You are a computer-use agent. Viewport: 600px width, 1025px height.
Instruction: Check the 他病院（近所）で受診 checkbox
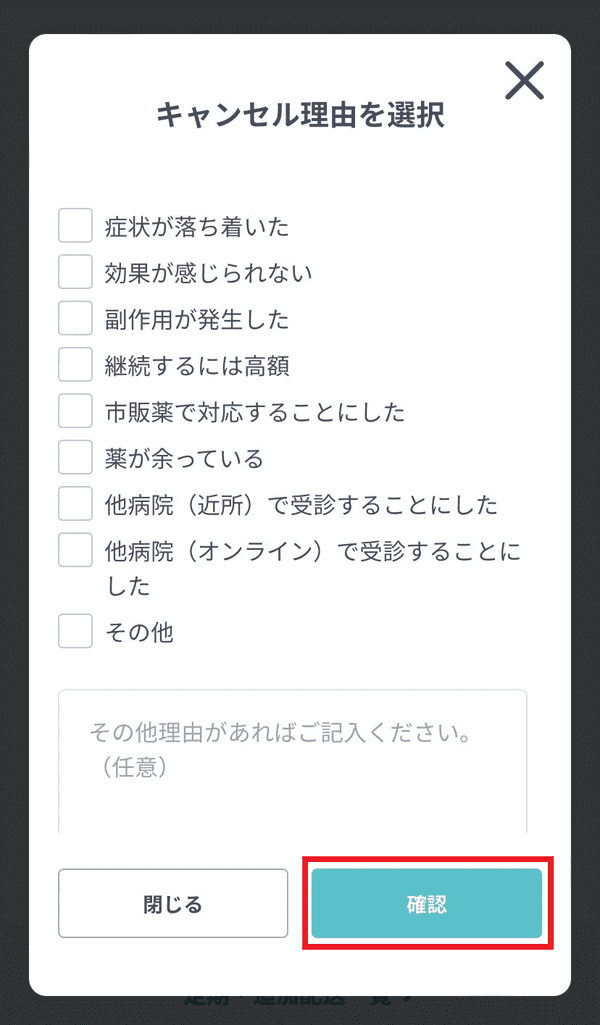75,503
